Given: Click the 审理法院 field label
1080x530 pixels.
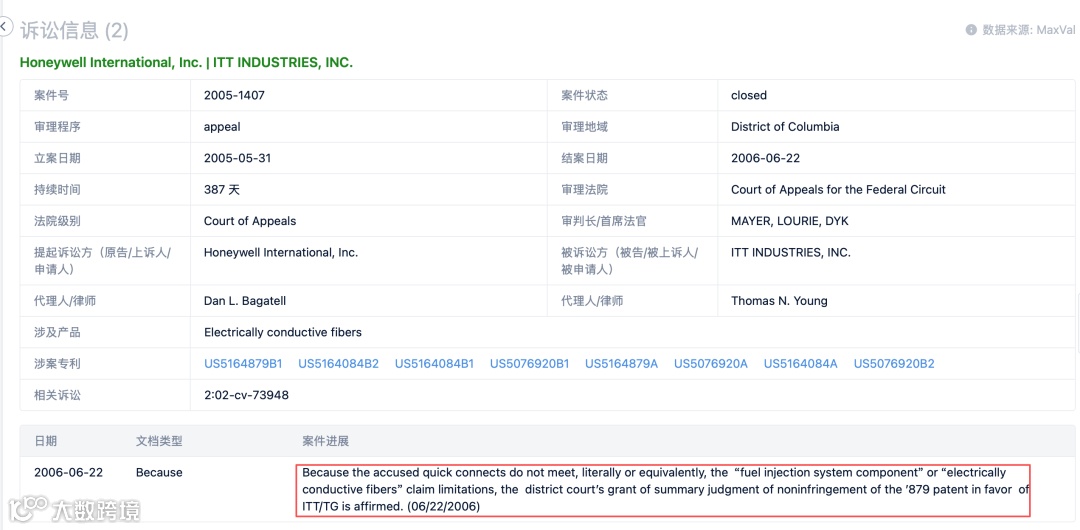Looking at the screenshot, I should [x=584, y=190].
